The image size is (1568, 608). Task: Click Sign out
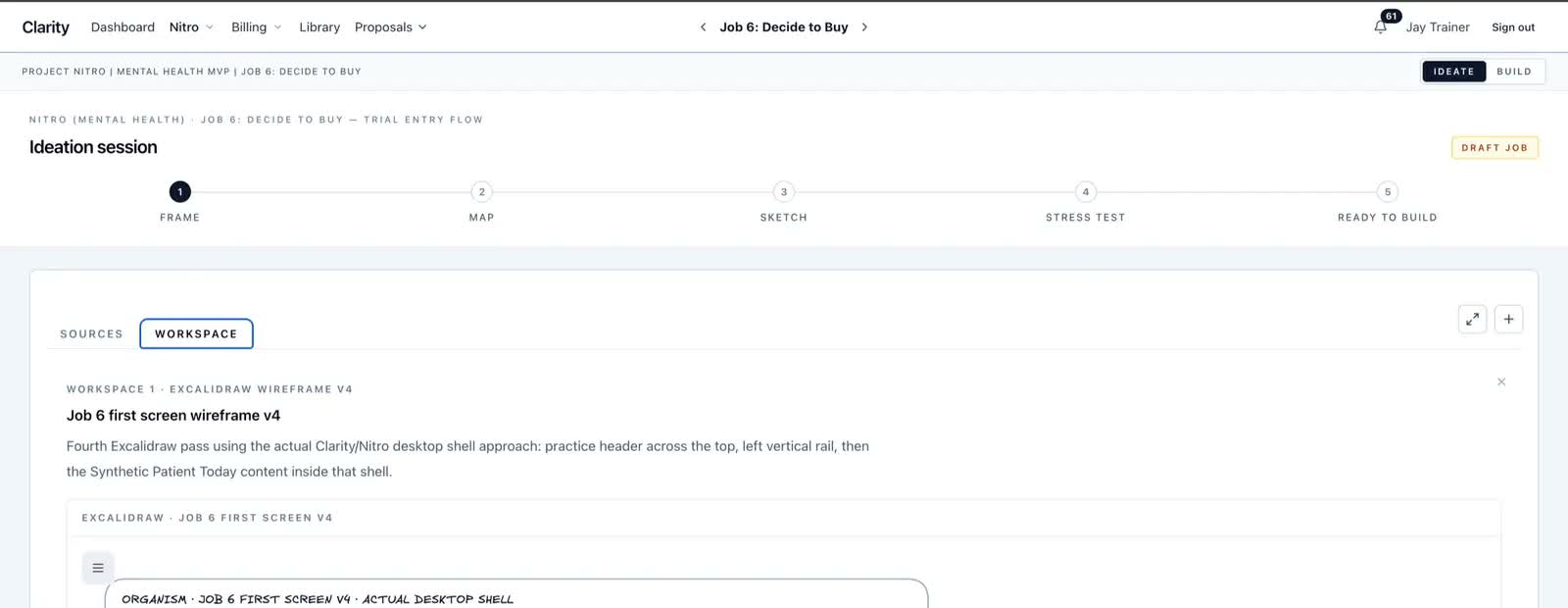1513,27
